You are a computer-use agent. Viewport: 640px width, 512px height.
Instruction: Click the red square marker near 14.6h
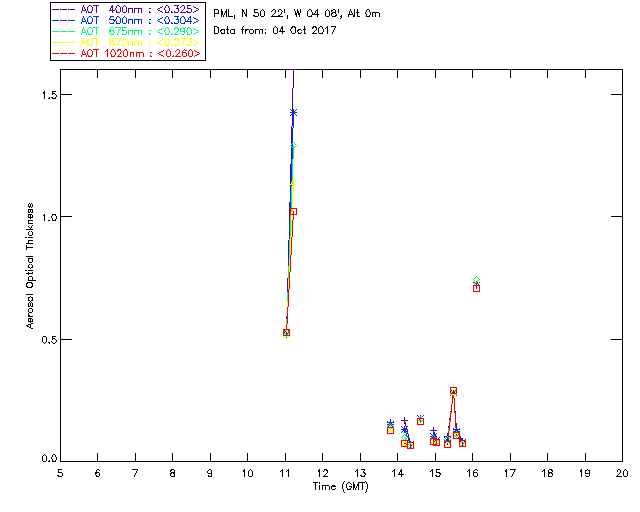[x=420, y=421]
